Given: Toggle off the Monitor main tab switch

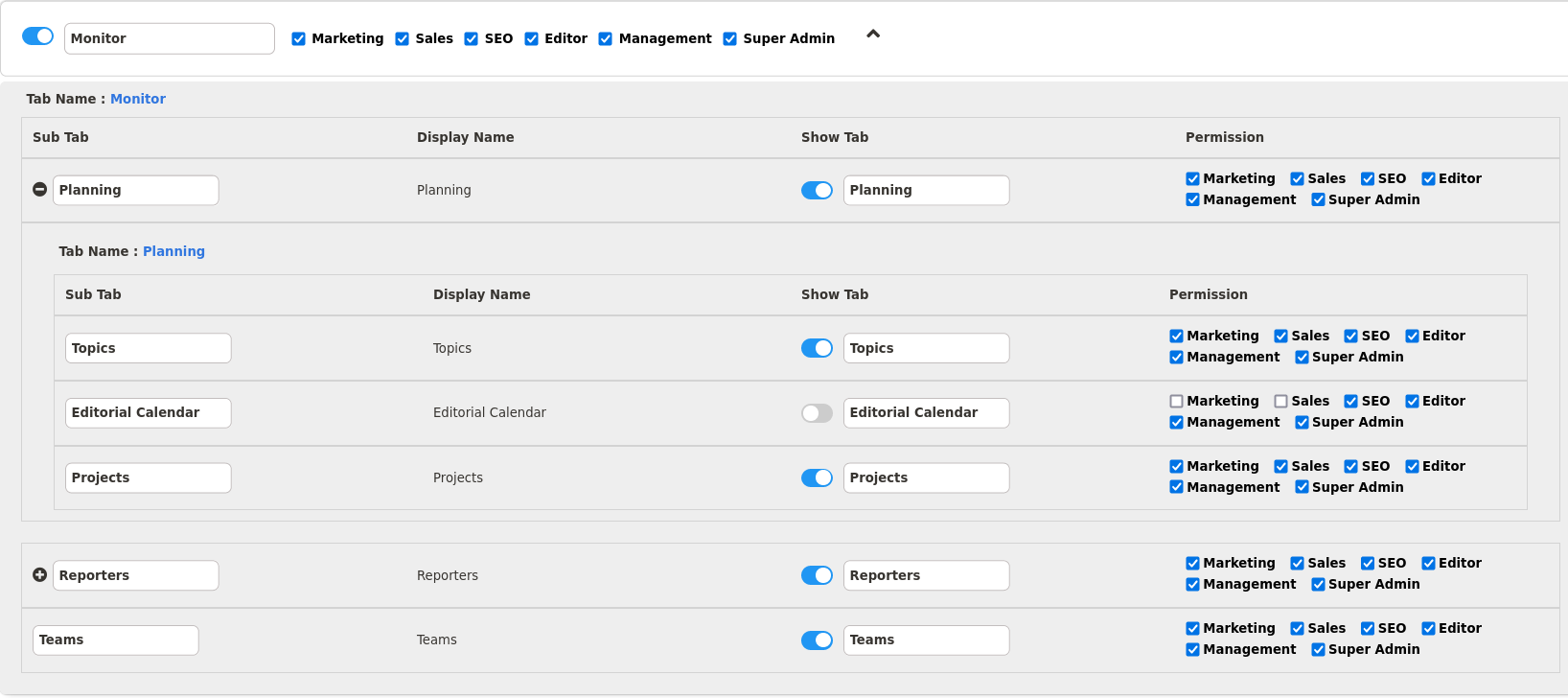Looking at the screenshot, I should point(38,36).
